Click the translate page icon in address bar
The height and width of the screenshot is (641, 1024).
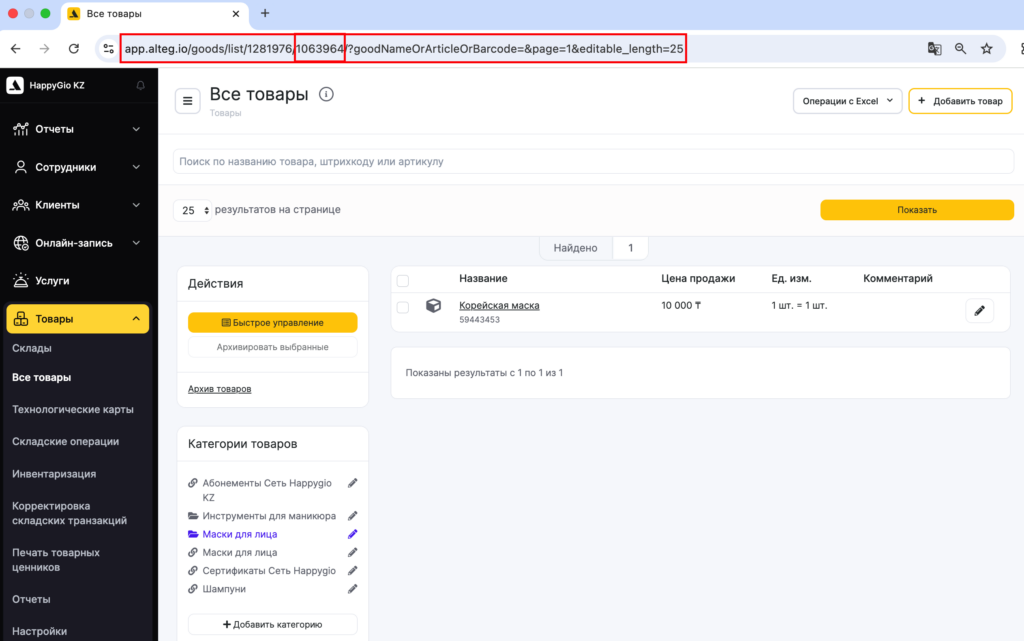934,48
